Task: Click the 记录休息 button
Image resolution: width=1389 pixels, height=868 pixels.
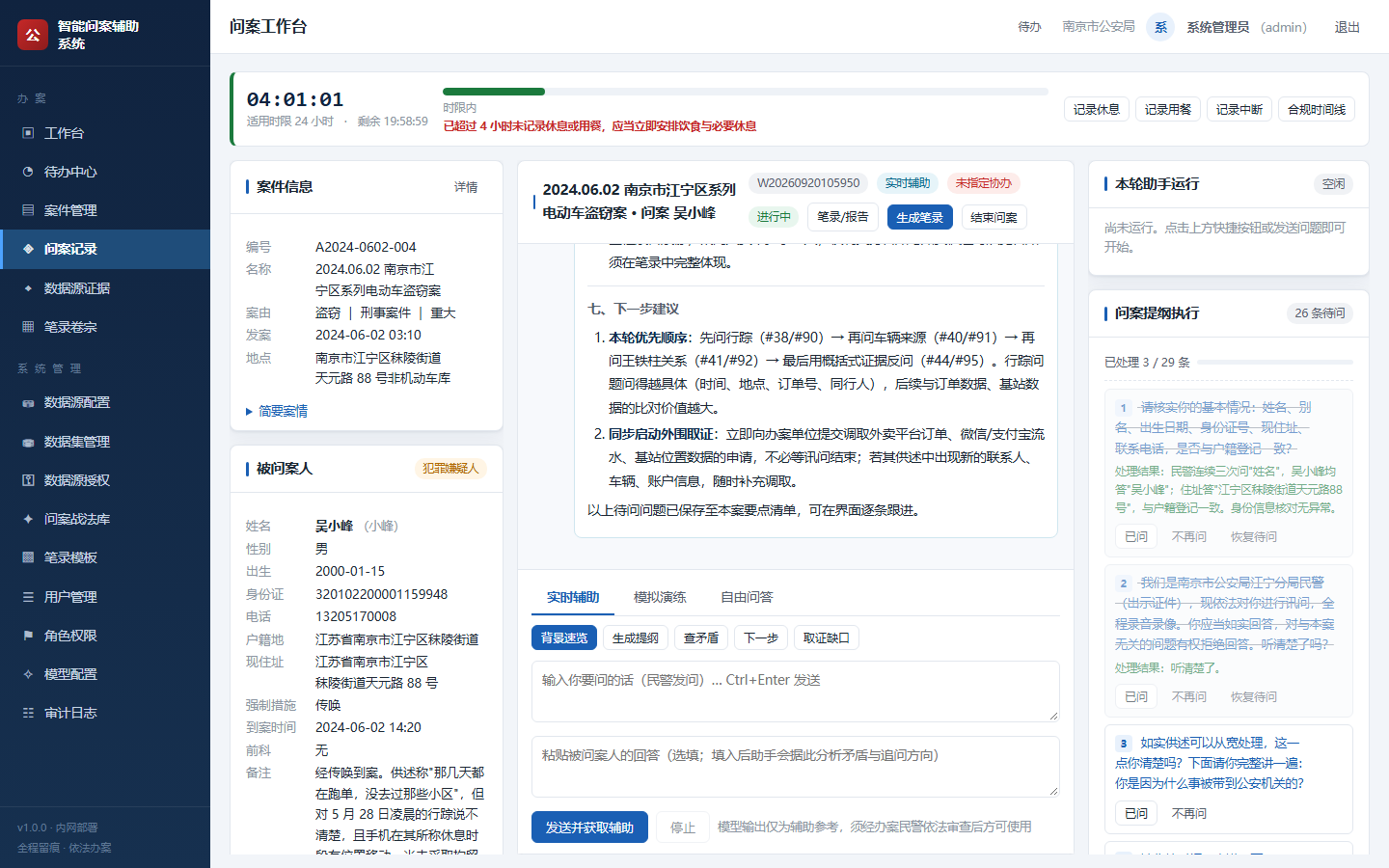Action: tap(1097, 109)
